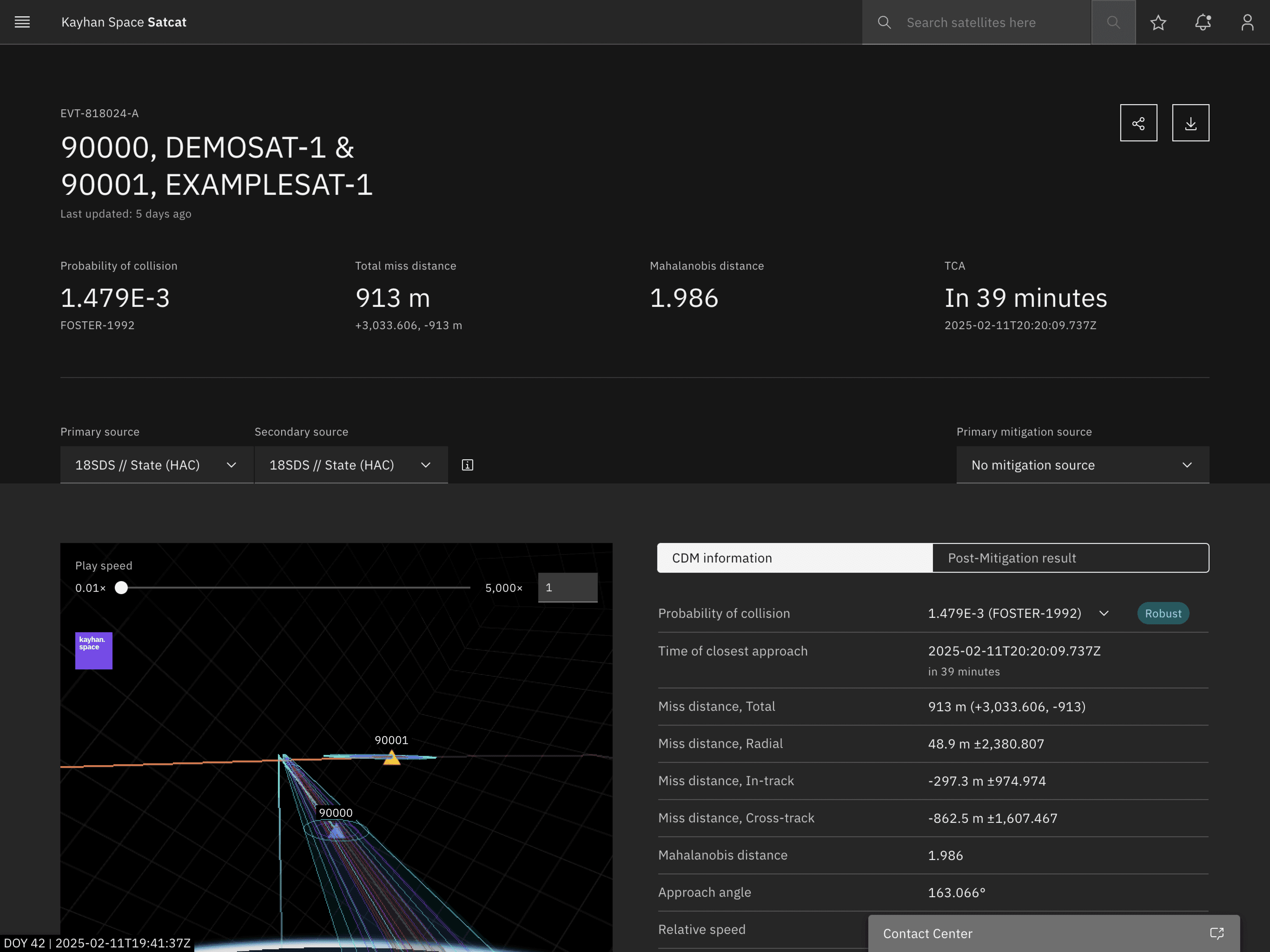Switch to the CDM information tab
The height and width of the screenshot is (952, 1270).
click(794, 557)
